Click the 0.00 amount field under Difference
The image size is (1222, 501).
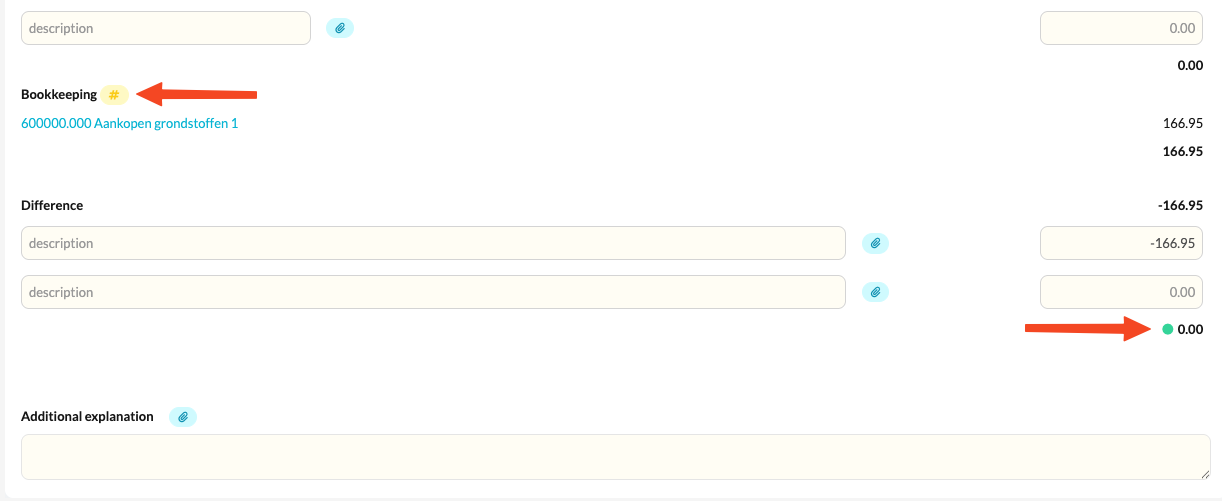(x=1121, y=292)
